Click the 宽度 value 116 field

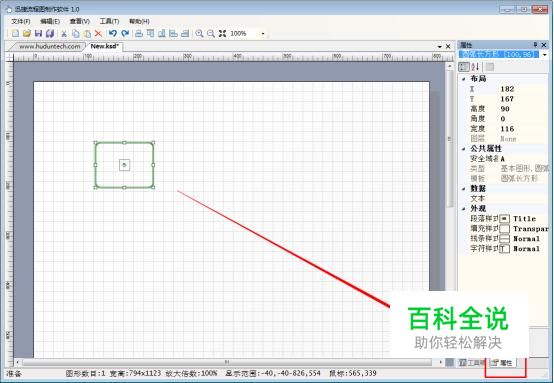click(x=524, y=129)
